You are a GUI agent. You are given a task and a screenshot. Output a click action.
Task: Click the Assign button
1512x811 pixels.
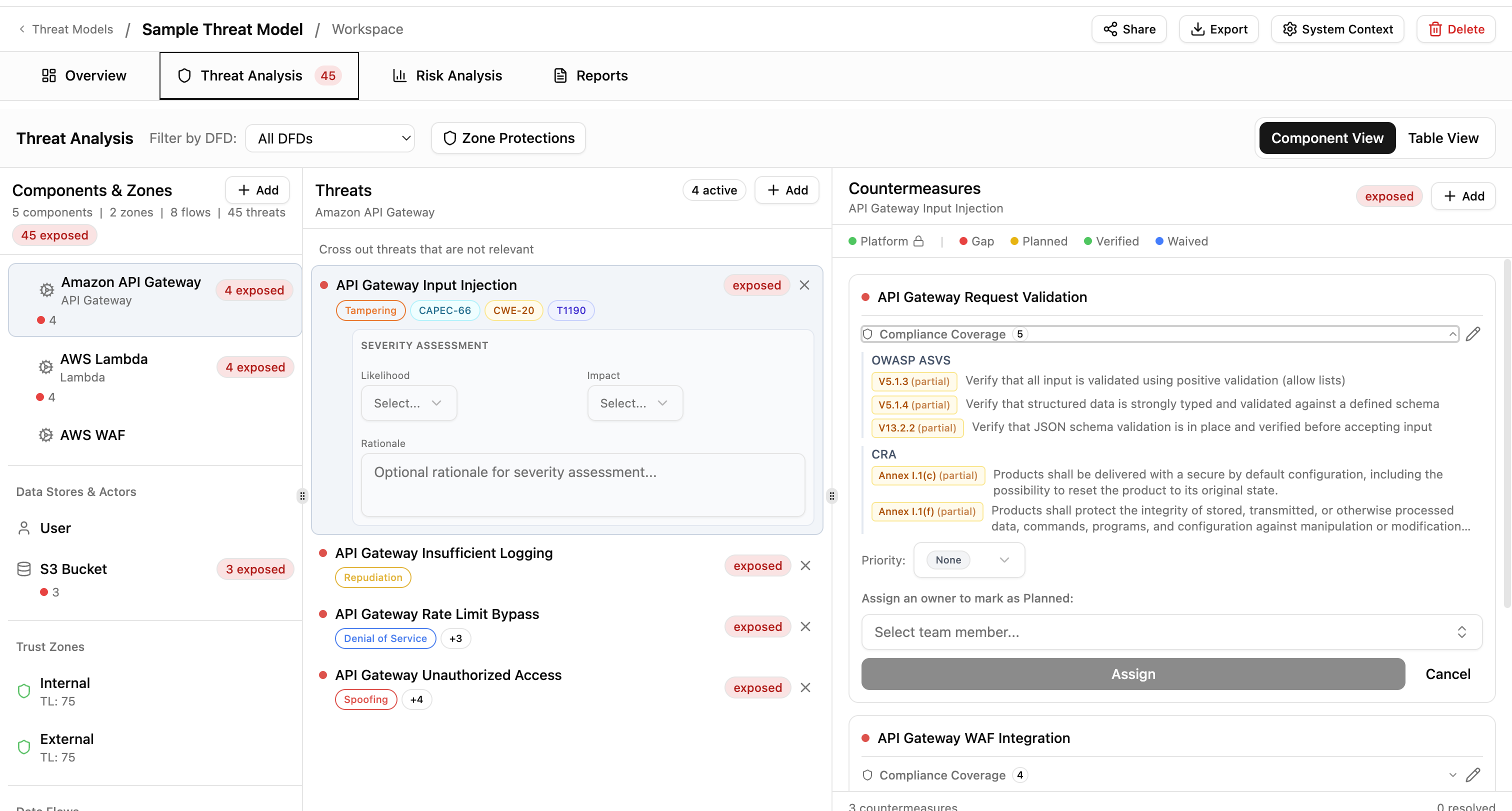coord(1133,673)
